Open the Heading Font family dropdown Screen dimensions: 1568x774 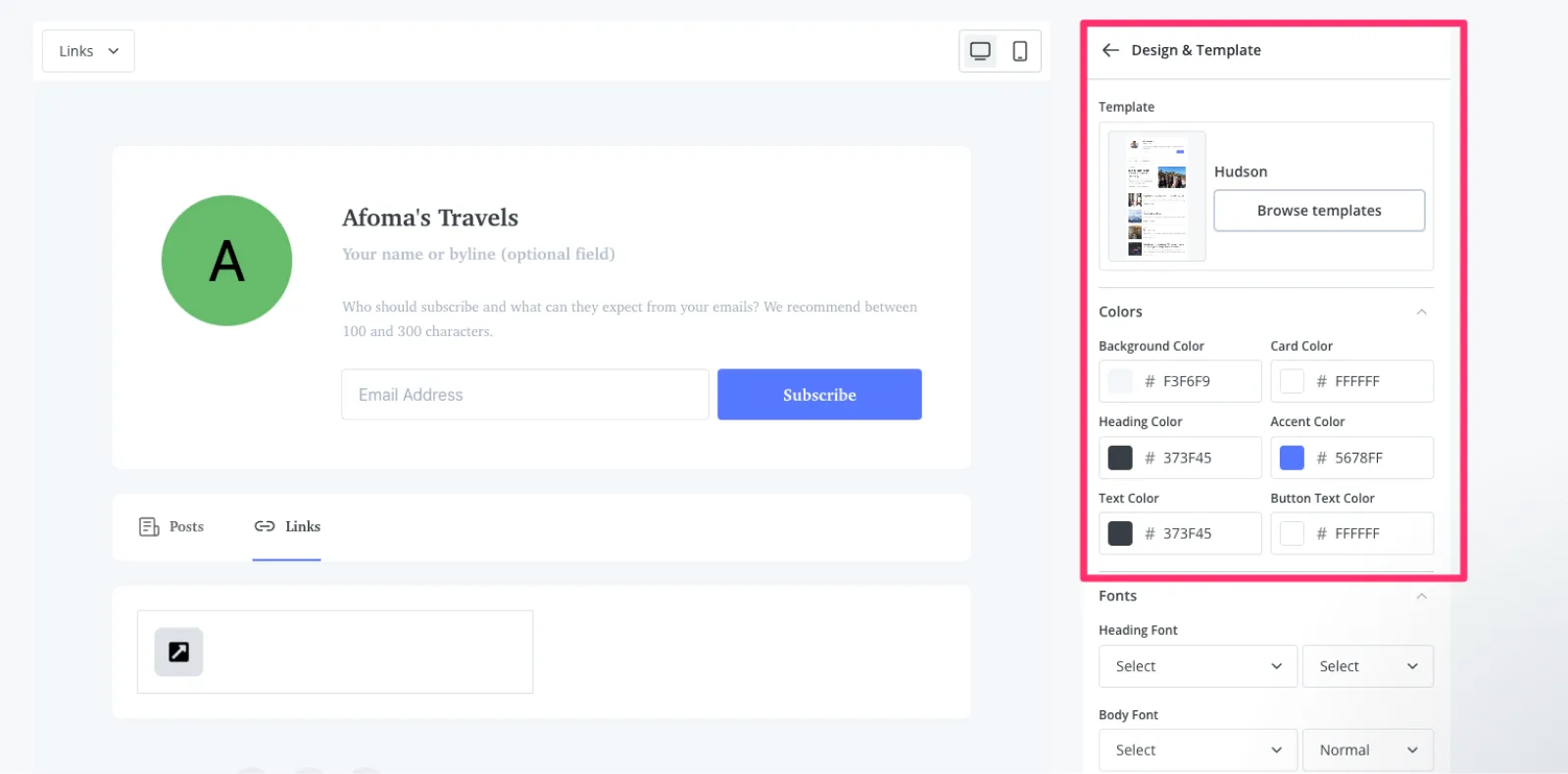[1198, 666]
